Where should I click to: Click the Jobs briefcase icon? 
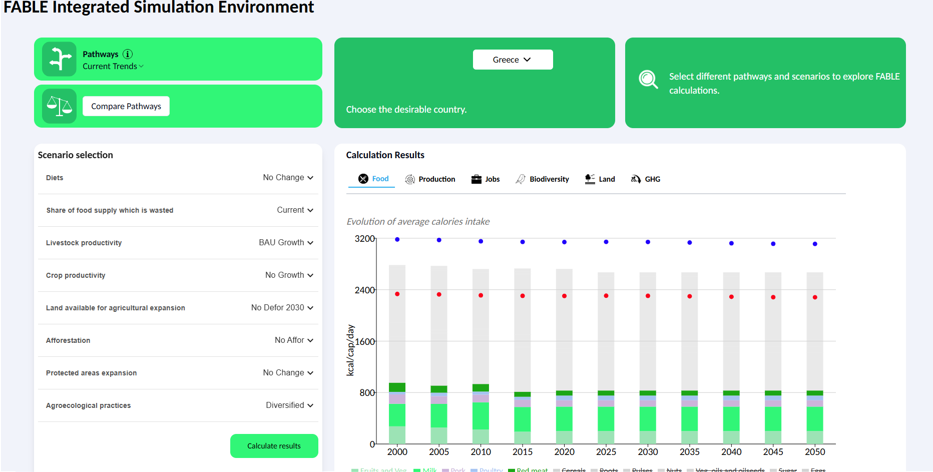[x=476, y=179]
